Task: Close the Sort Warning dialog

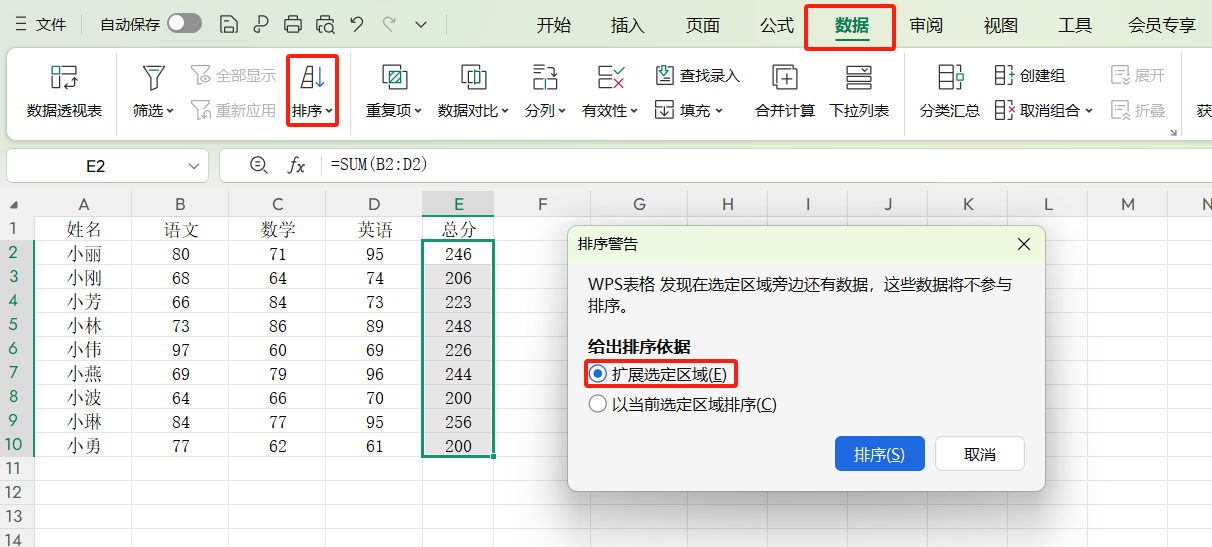Action: (1024, 244)
